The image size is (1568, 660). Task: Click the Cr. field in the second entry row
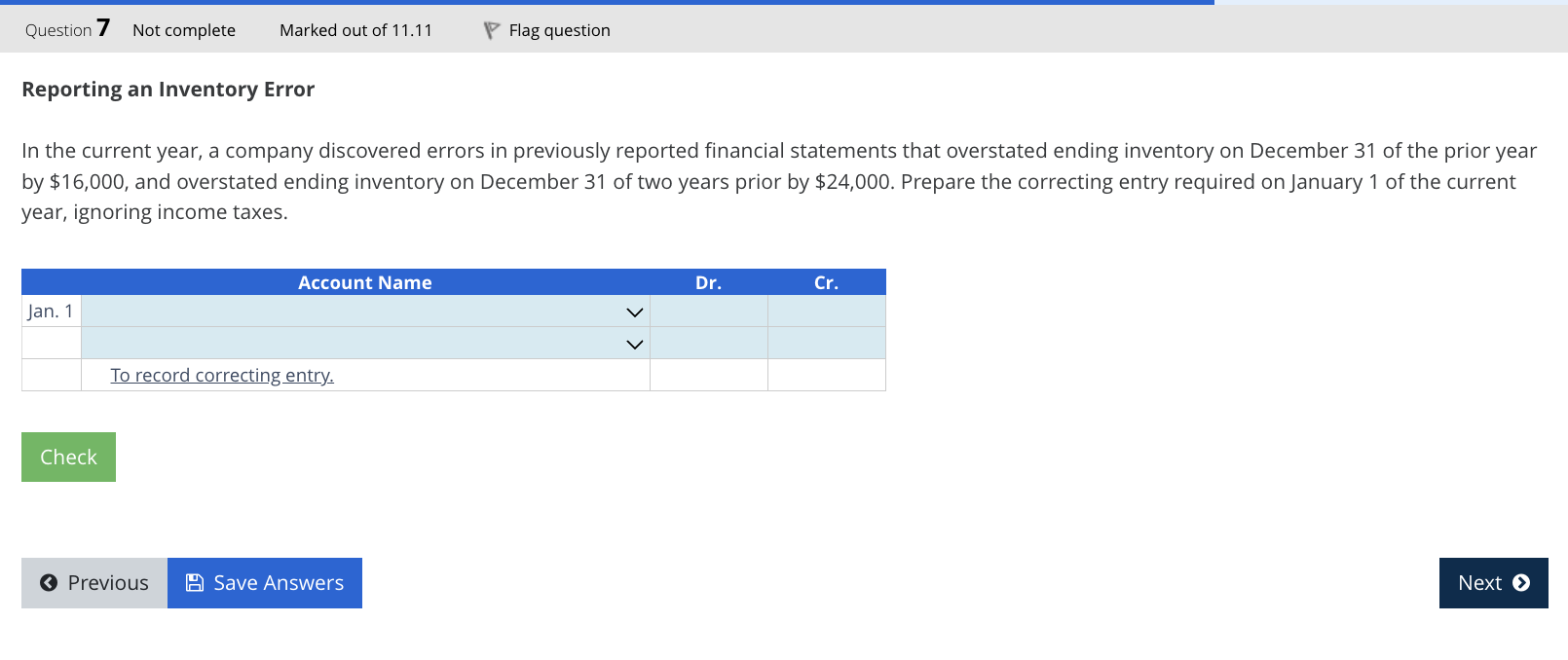click(826, 343)
